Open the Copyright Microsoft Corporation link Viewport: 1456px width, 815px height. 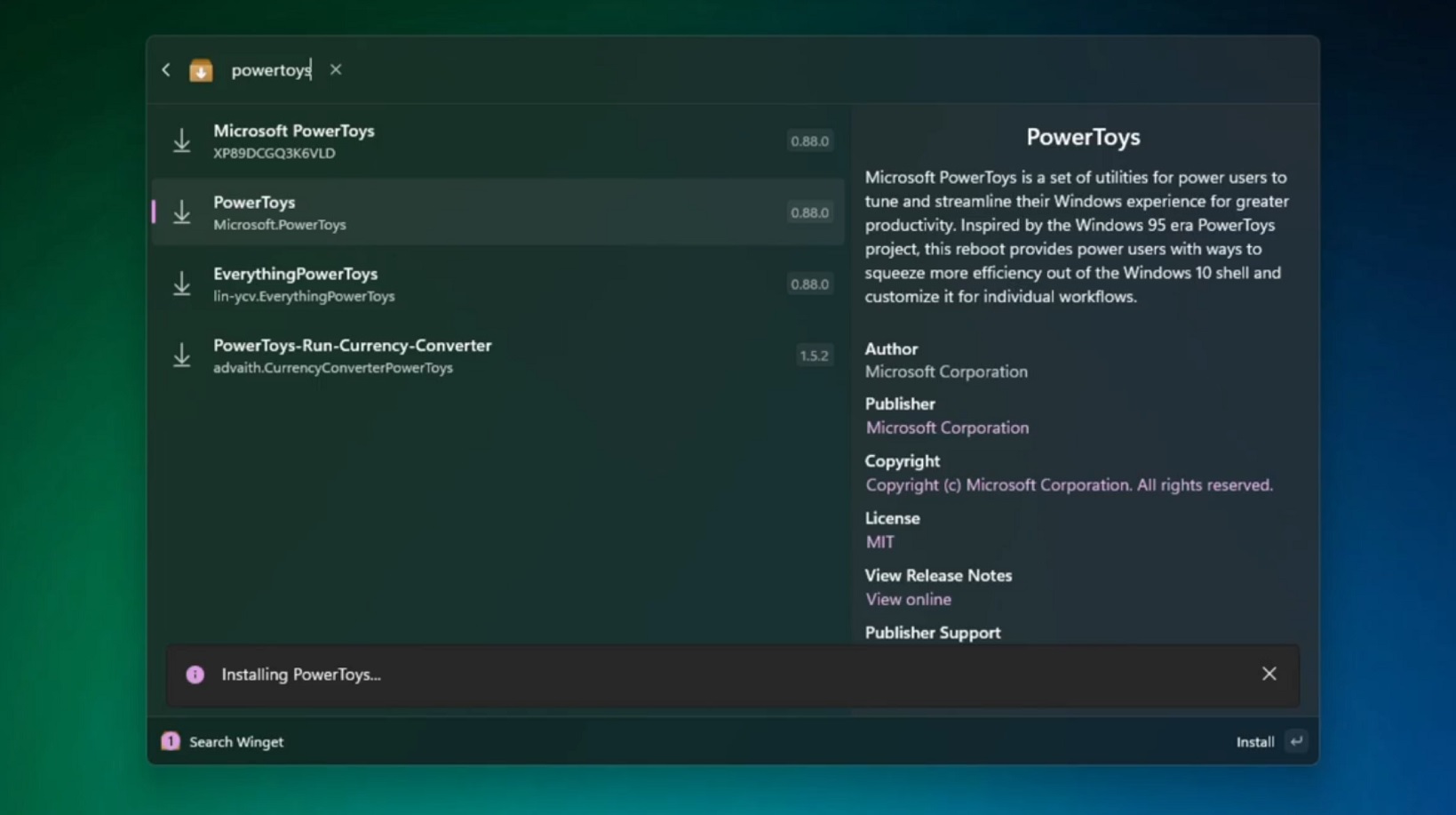tap(1069, 485)
